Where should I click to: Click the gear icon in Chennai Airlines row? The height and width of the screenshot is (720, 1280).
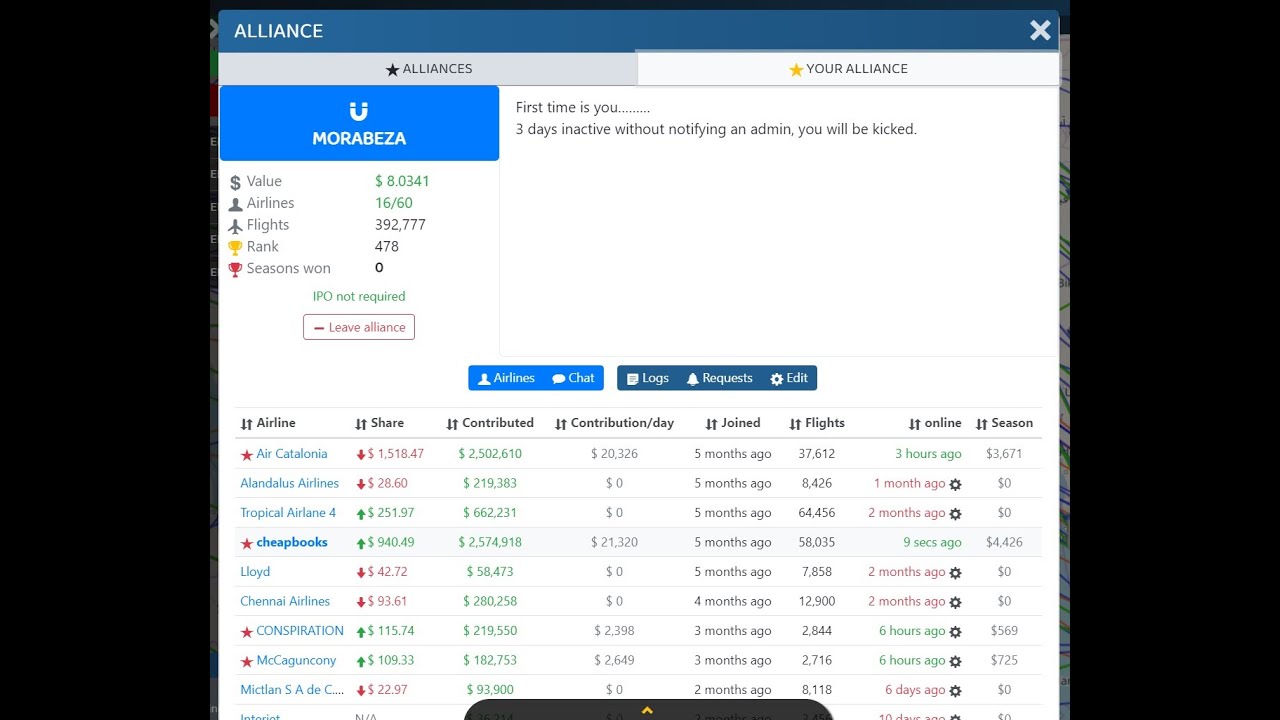[955, 603]
